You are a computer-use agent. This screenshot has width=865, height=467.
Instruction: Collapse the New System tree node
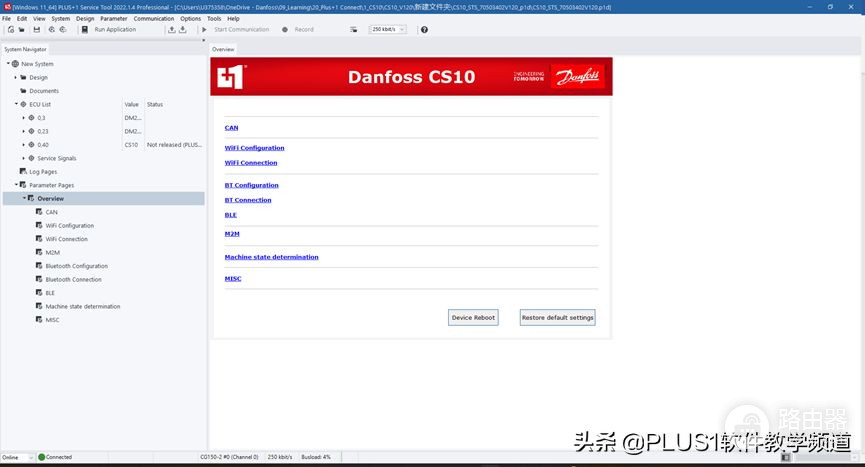pos(8,63)
